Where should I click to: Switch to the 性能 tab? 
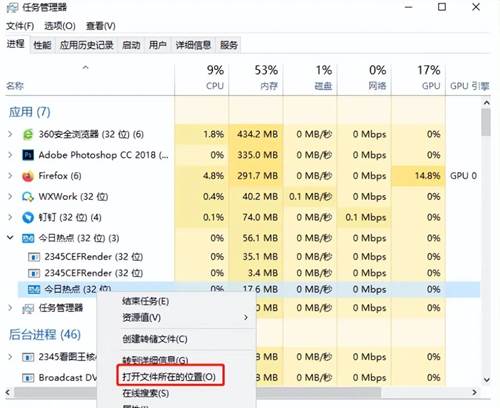pyautogui.click(x=42, y=45)
